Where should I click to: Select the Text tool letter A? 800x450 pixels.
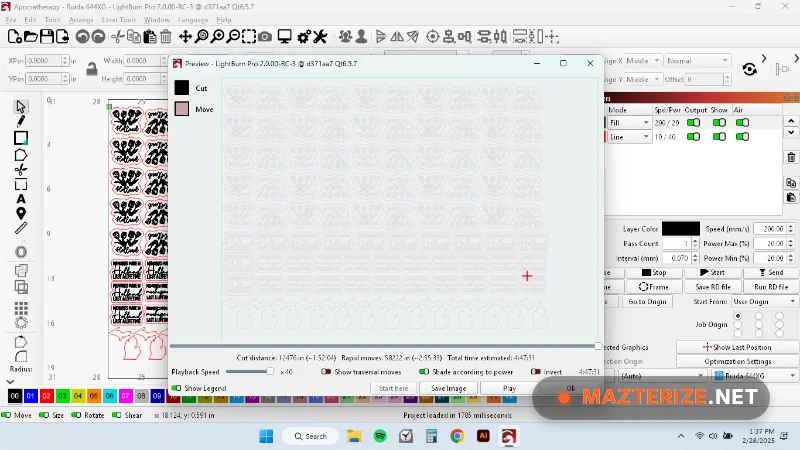point(21,199)
